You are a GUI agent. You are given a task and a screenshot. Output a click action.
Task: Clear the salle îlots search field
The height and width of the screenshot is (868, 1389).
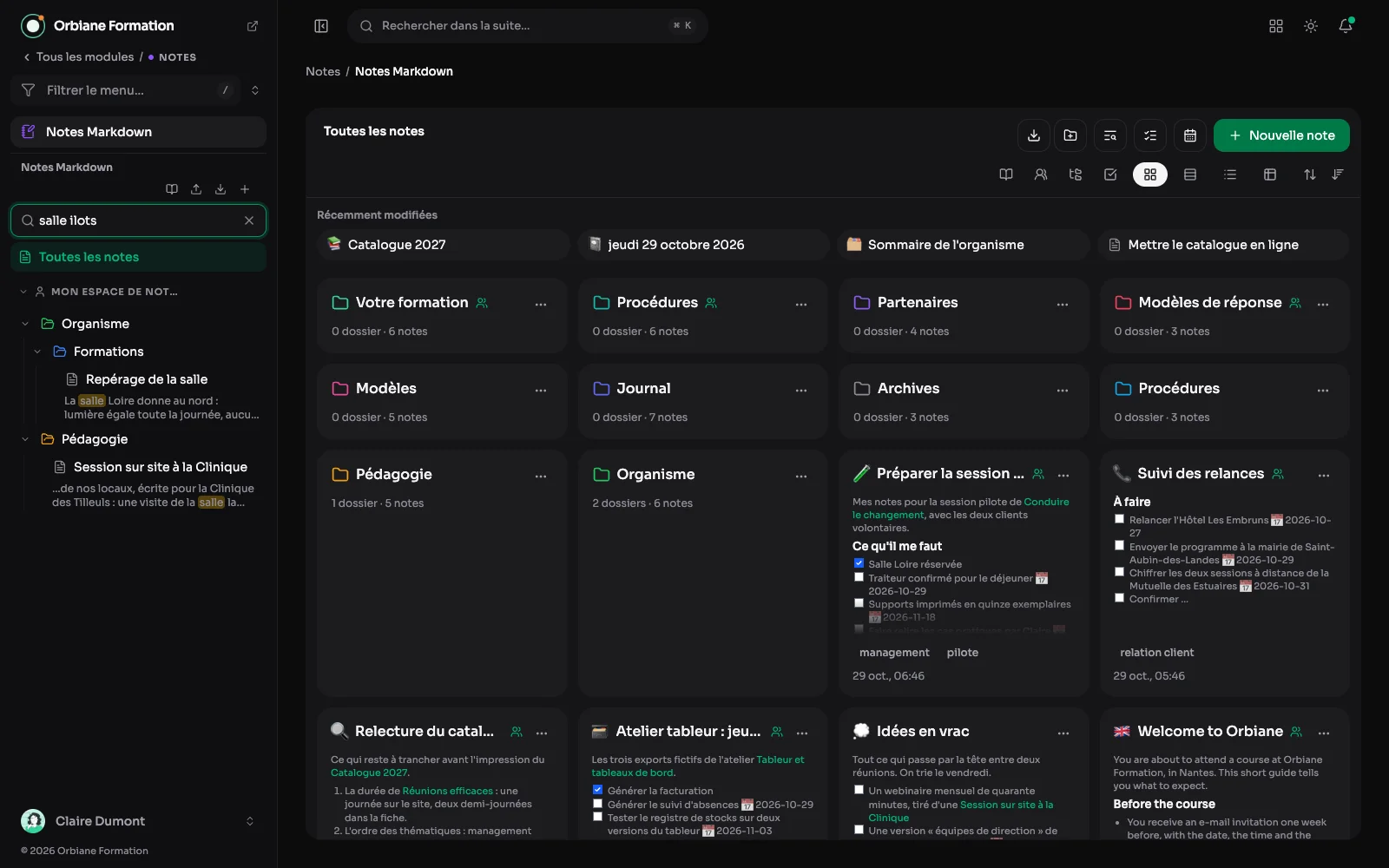pyautogui.click(x=249, y=220)
